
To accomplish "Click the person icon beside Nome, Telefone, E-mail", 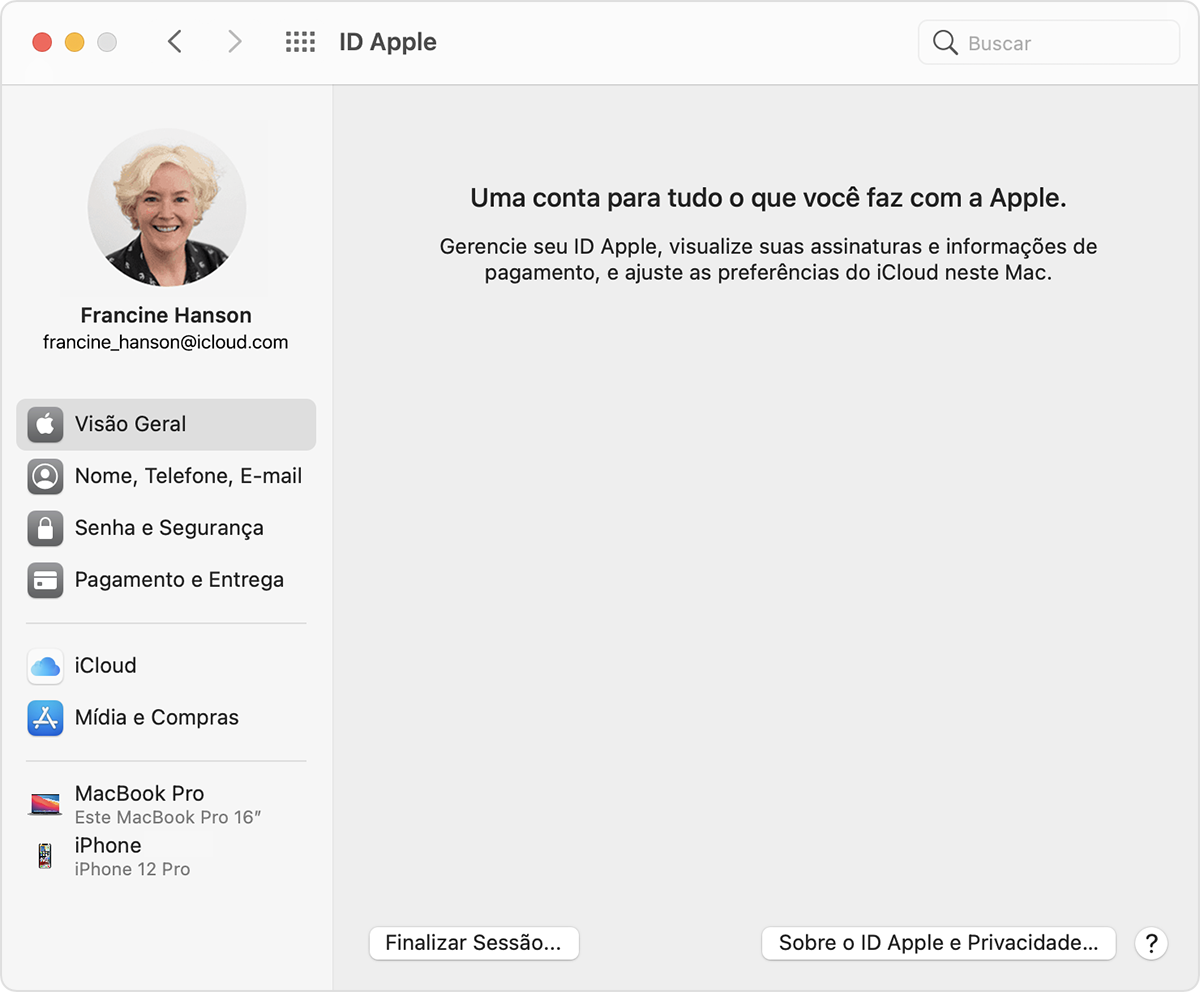I will coord(45,477).
